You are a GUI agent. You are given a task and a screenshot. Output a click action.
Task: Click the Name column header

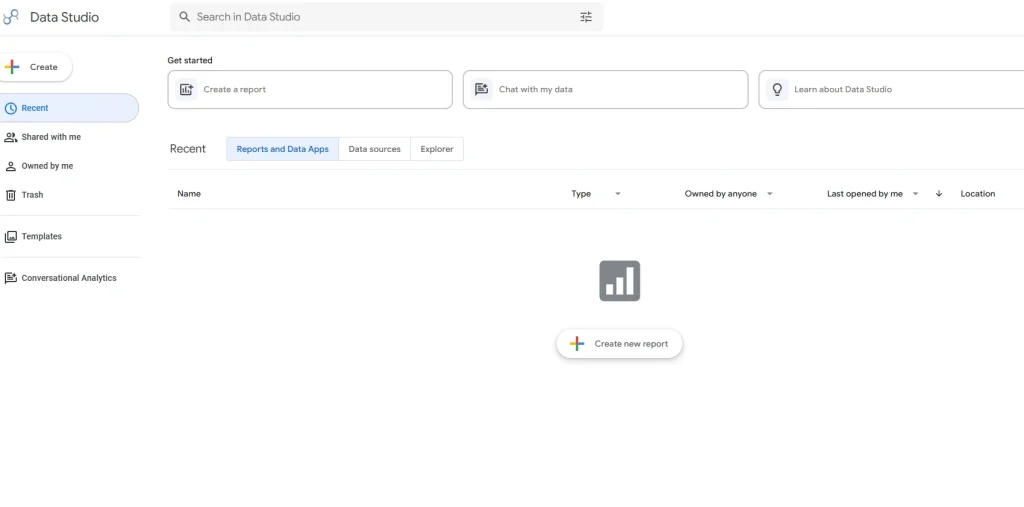tap(189, 193)
